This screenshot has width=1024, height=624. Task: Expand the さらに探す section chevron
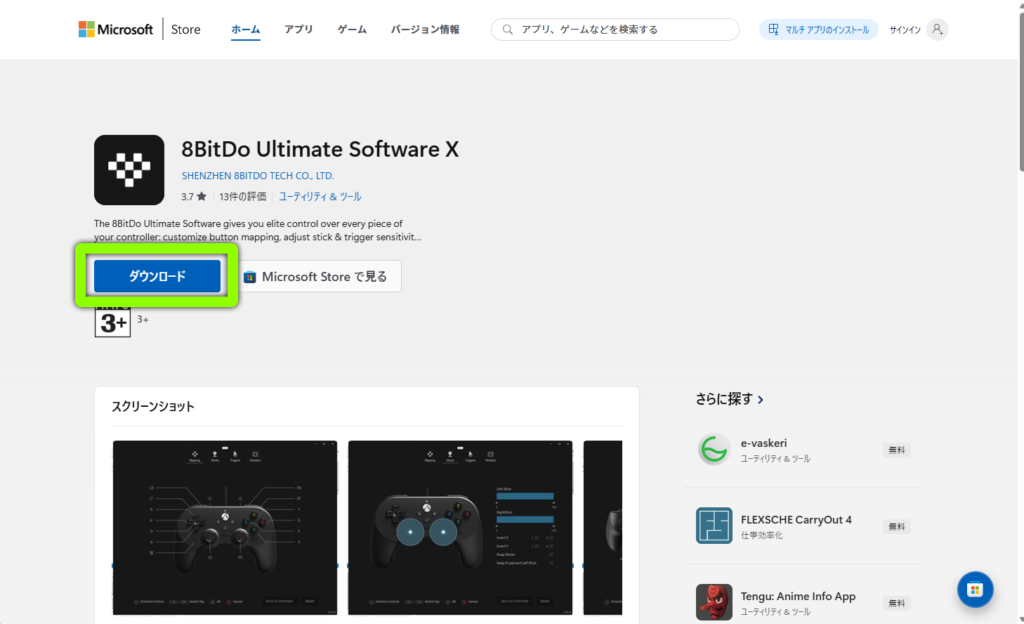pos(761,399)
